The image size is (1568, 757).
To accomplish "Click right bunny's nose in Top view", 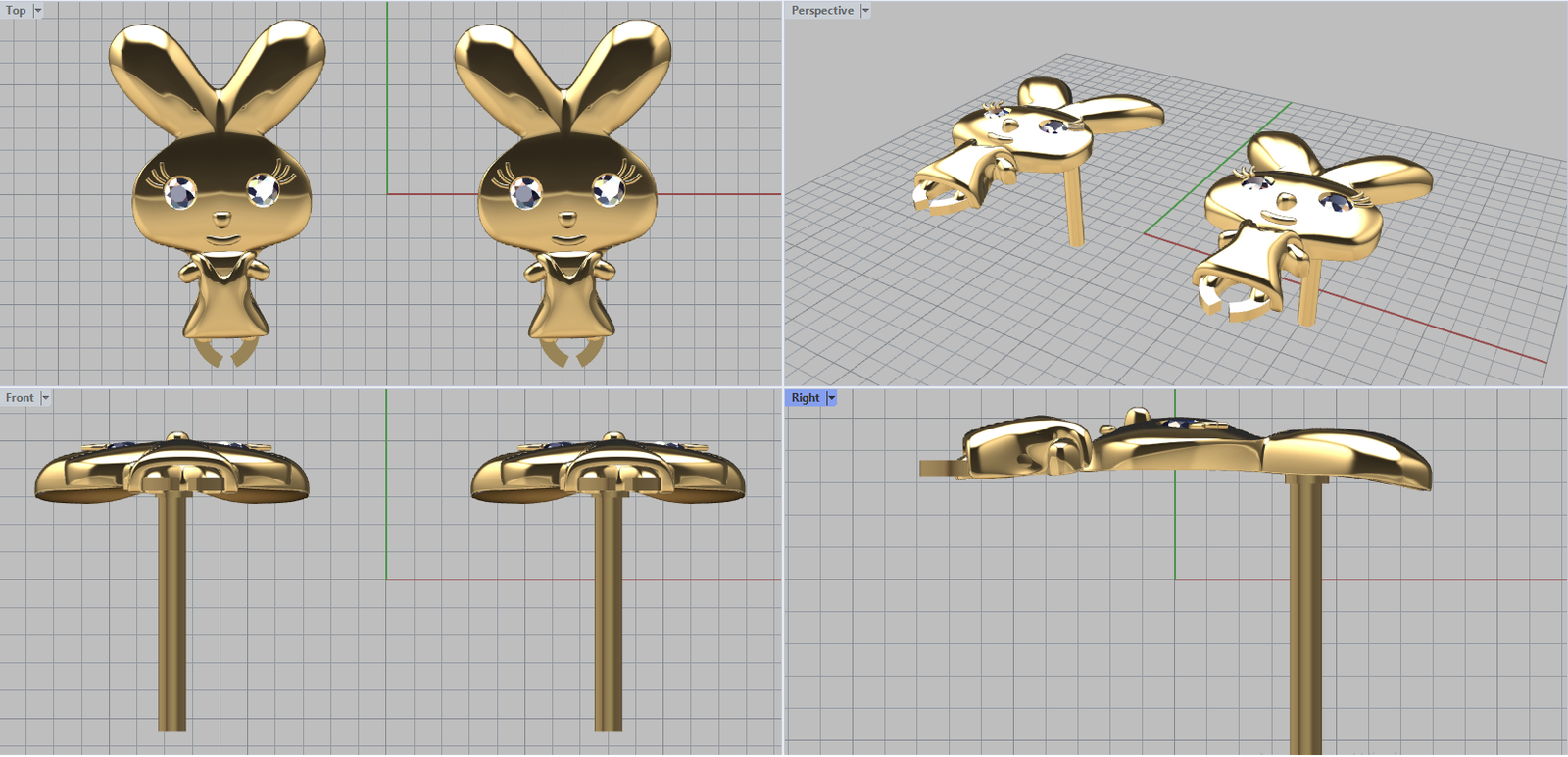I will coord(567,217).
